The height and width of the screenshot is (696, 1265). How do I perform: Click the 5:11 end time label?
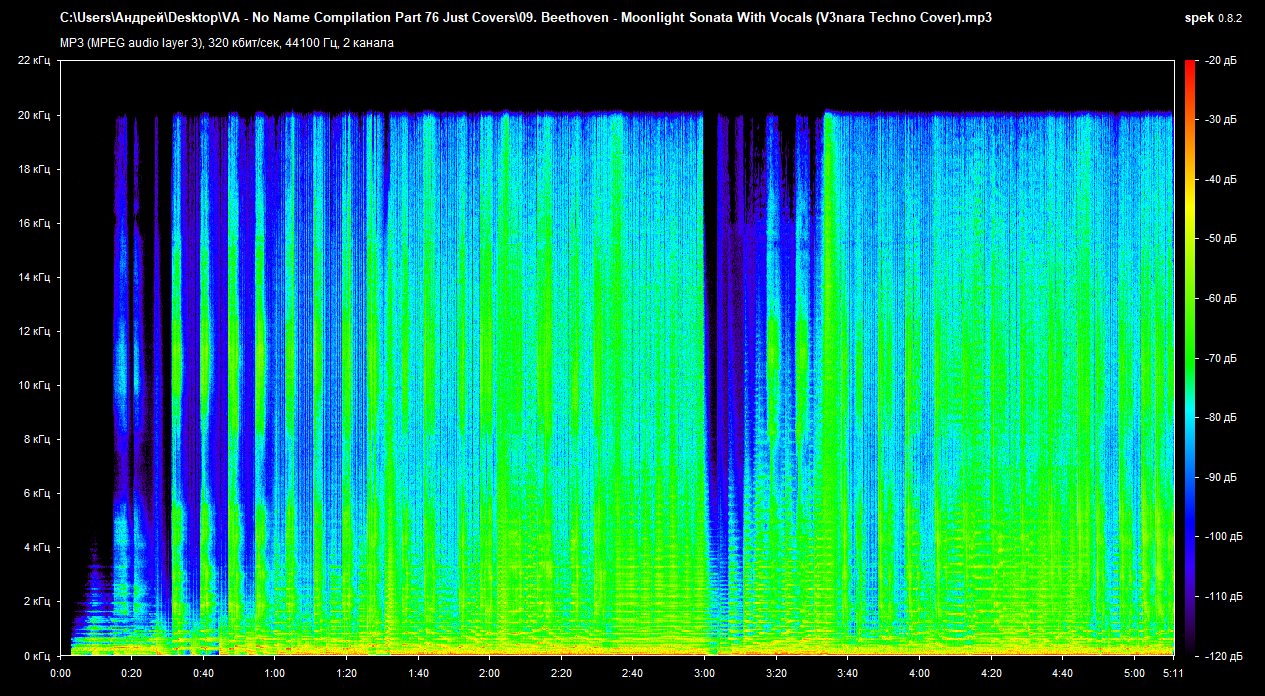tap(1173, 673)
